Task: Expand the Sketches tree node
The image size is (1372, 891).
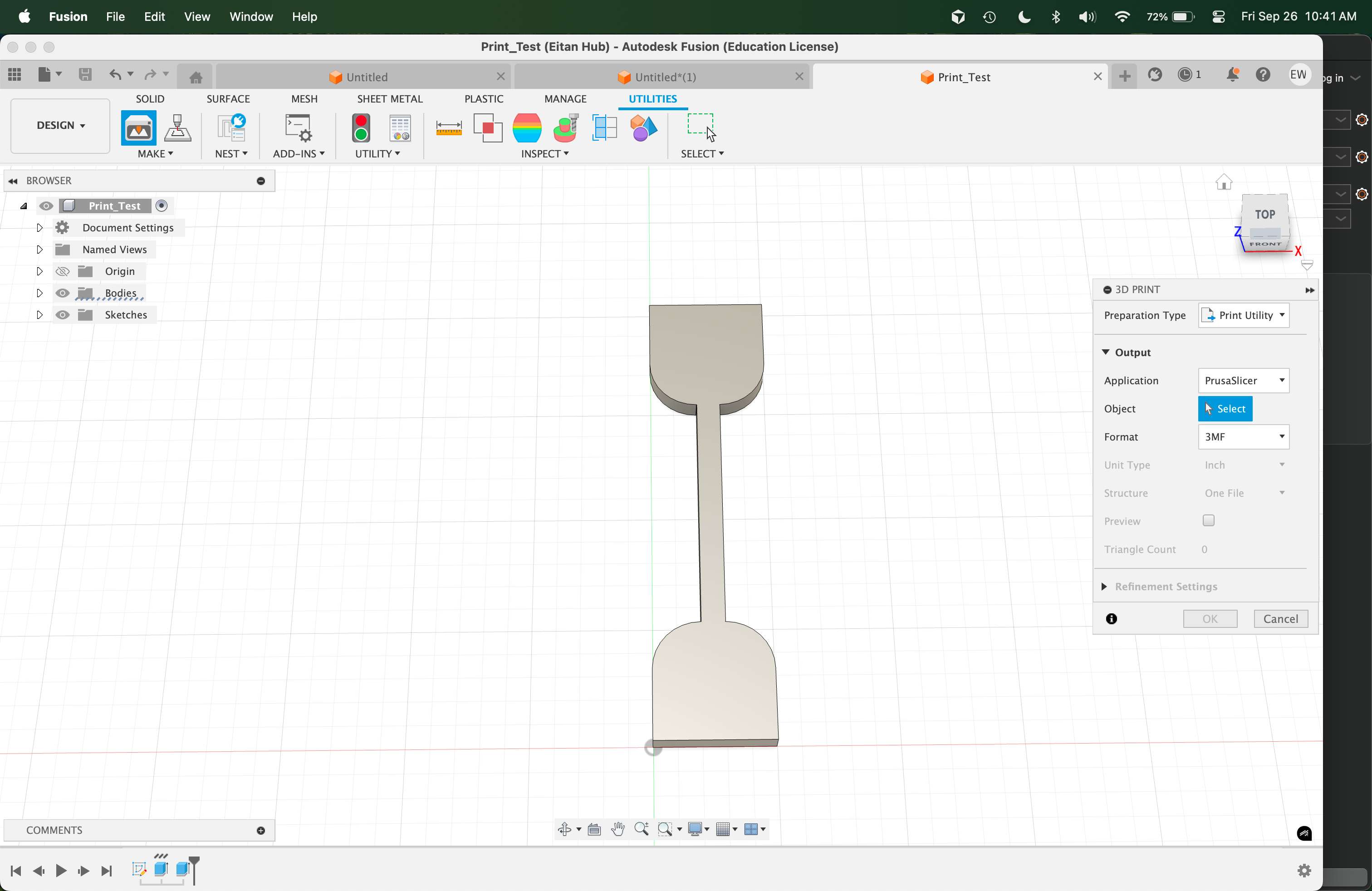Action: pyautogui.click(x=39, y=315)
